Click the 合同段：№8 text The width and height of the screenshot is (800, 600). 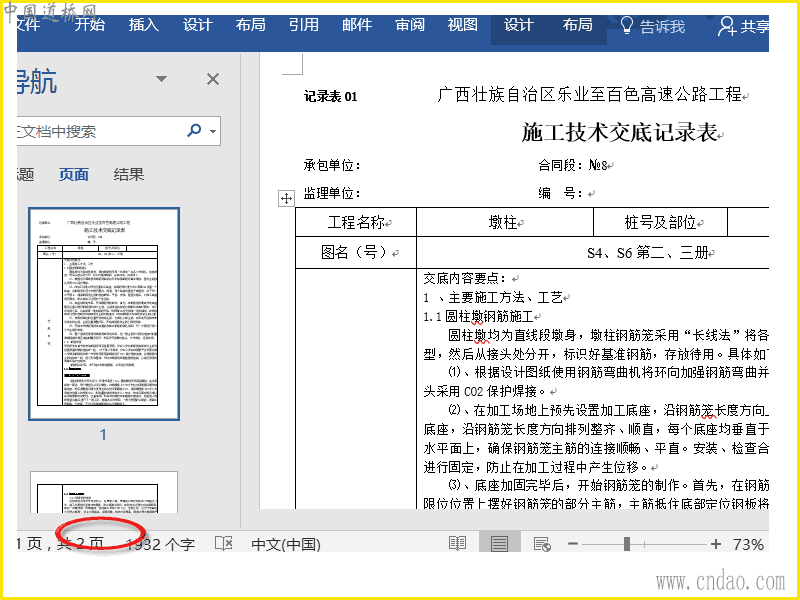pos(573,165)
